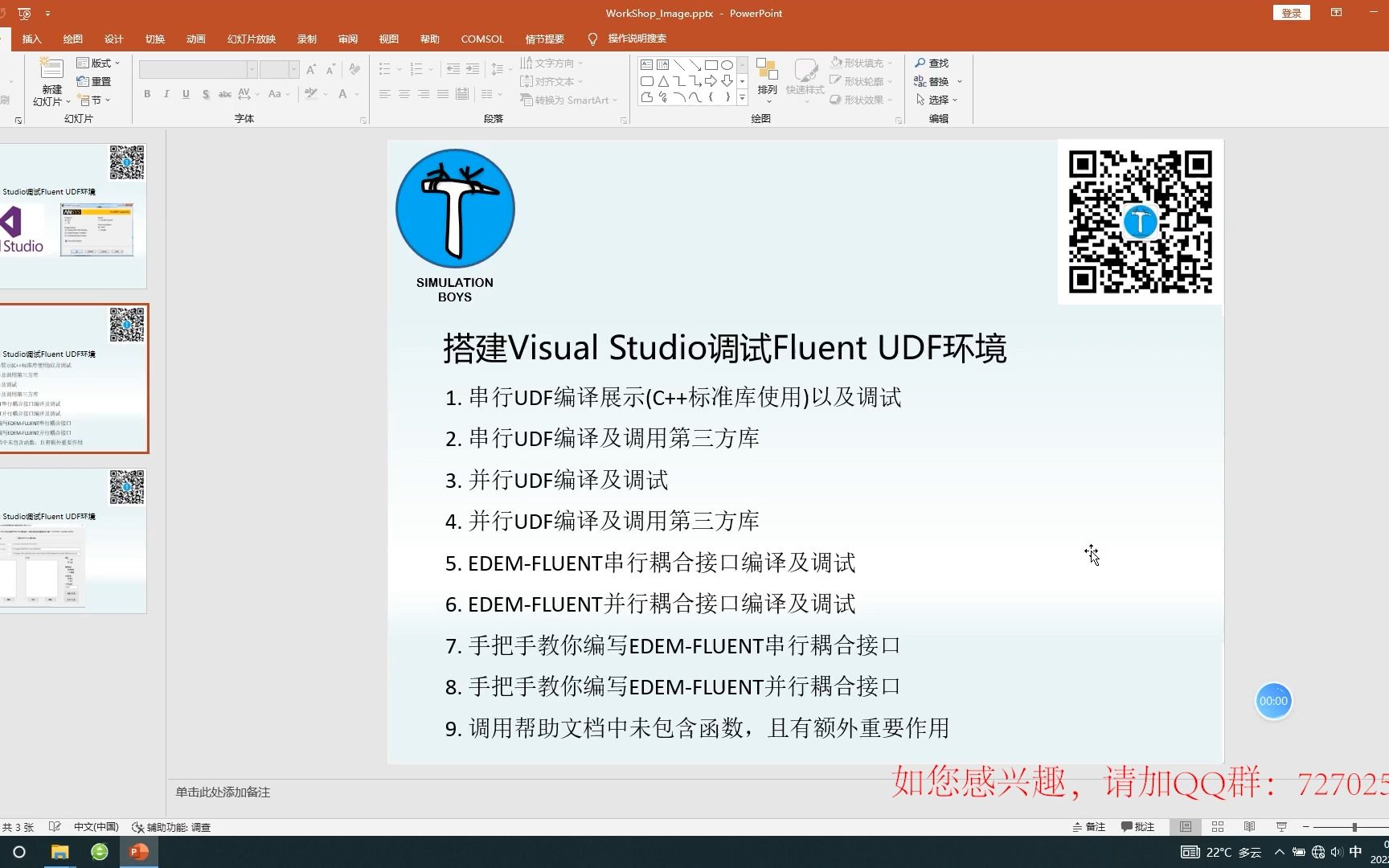Toggle the 备注 (Notes) pane
This screenshot has width=1389, height=868.
coord(1089,826)
